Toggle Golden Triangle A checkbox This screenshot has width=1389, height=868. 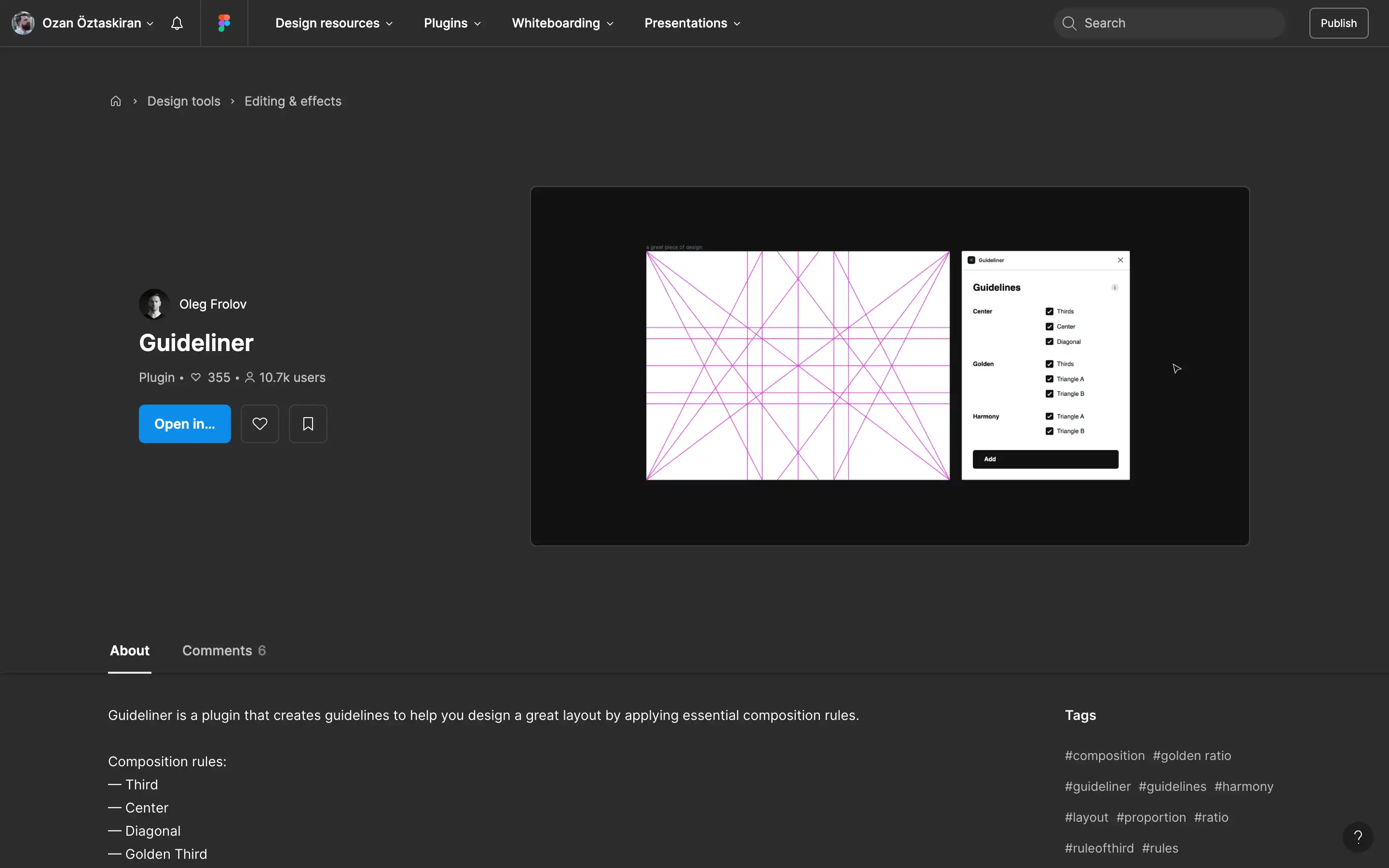coord(1049,379)
